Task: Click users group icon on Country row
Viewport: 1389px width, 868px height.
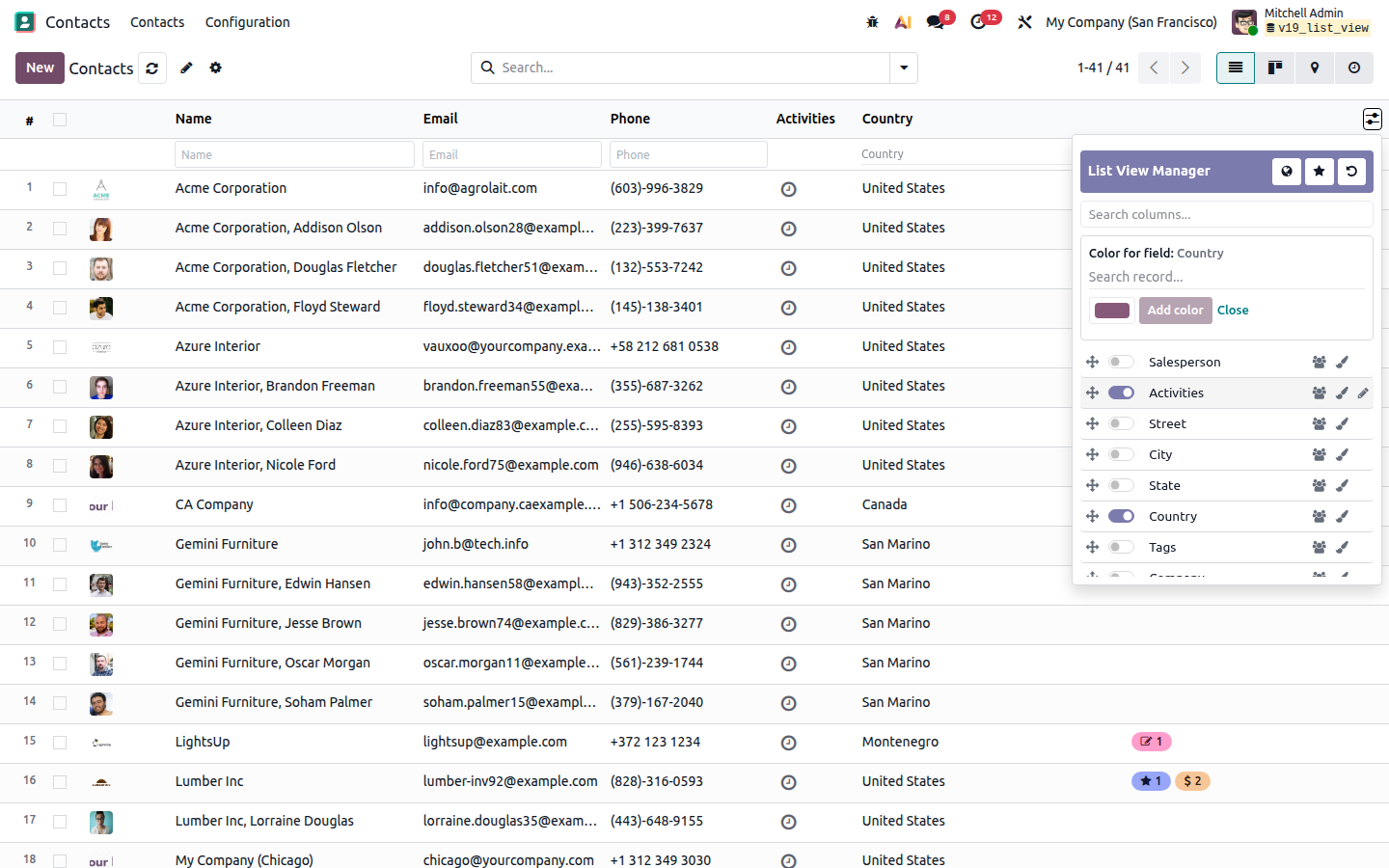Action: (x=1319, y=516)
